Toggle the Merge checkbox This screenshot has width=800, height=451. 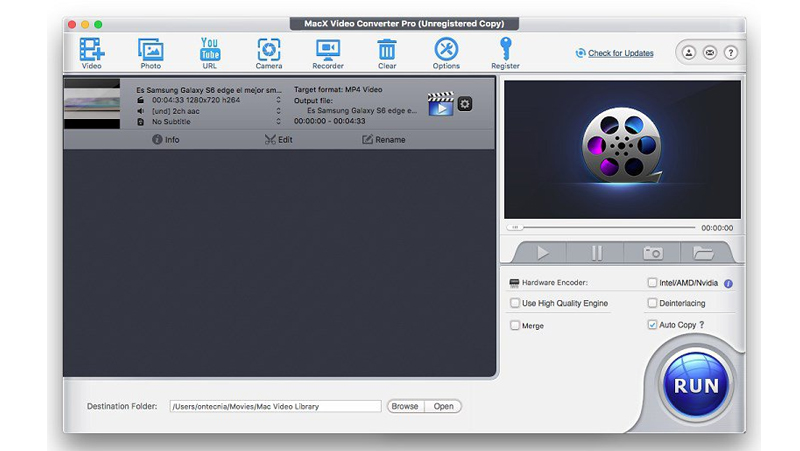coord(515,325)
